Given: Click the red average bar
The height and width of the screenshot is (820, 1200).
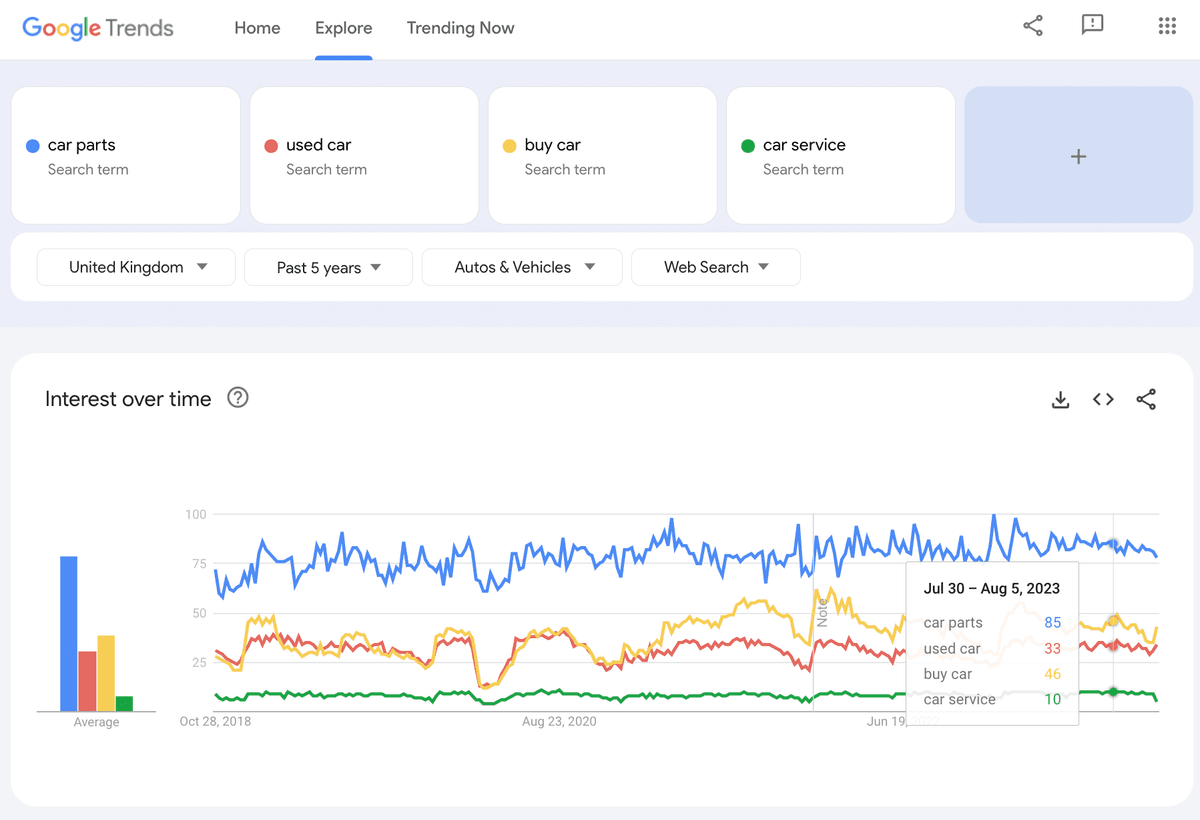Looking at the screenshot, I should (87, 681).
